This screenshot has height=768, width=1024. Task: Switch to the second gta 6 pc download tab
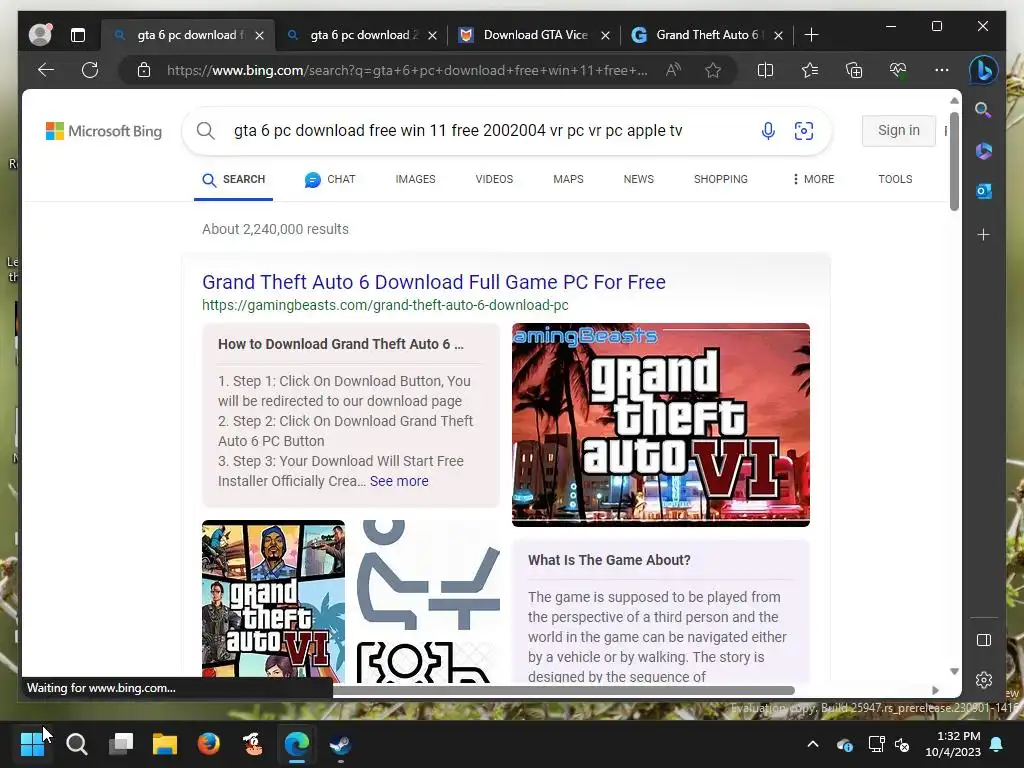pos(361,35)
